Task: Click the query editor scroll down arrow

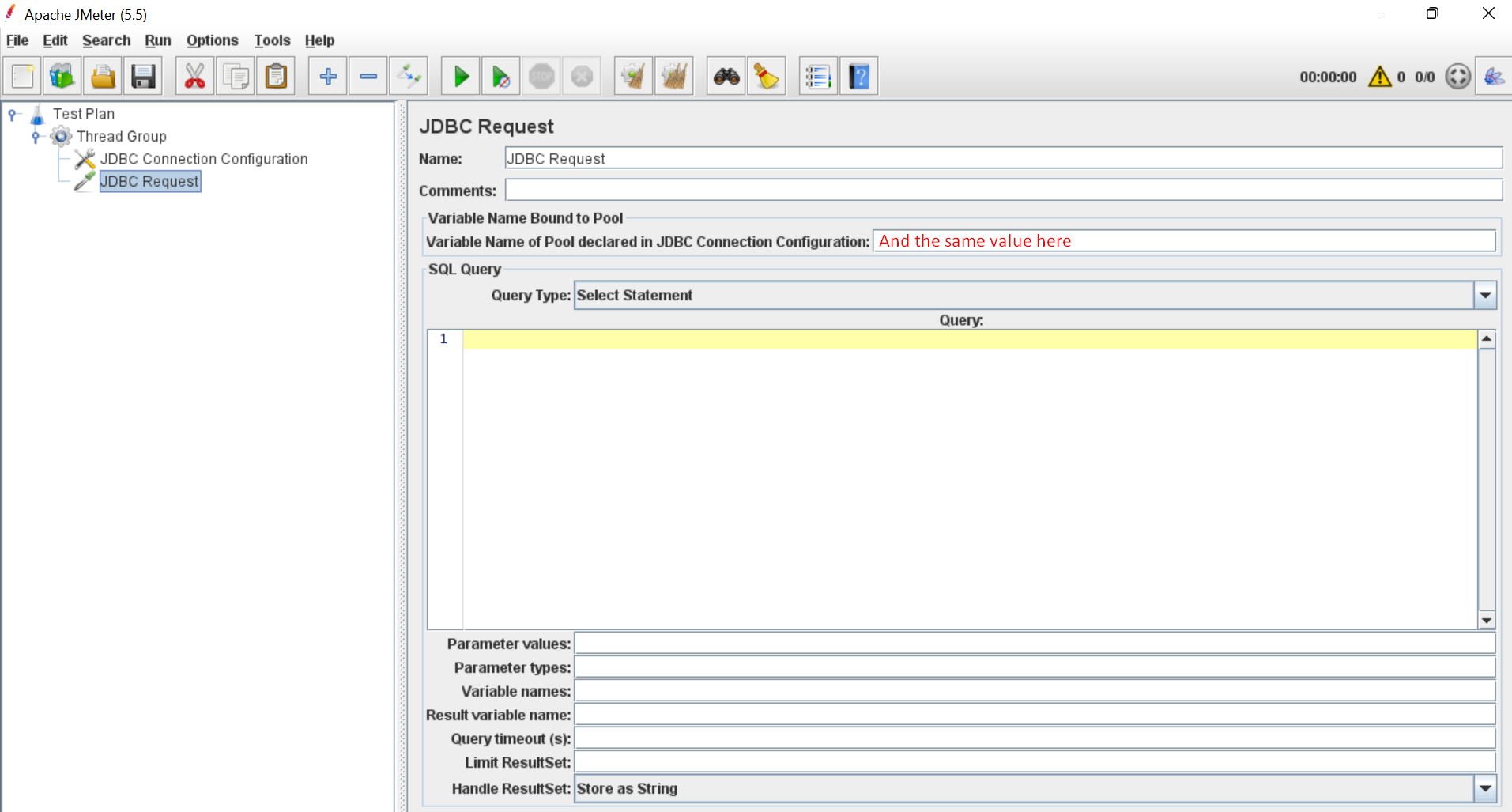Action: tap(1487, 621)
